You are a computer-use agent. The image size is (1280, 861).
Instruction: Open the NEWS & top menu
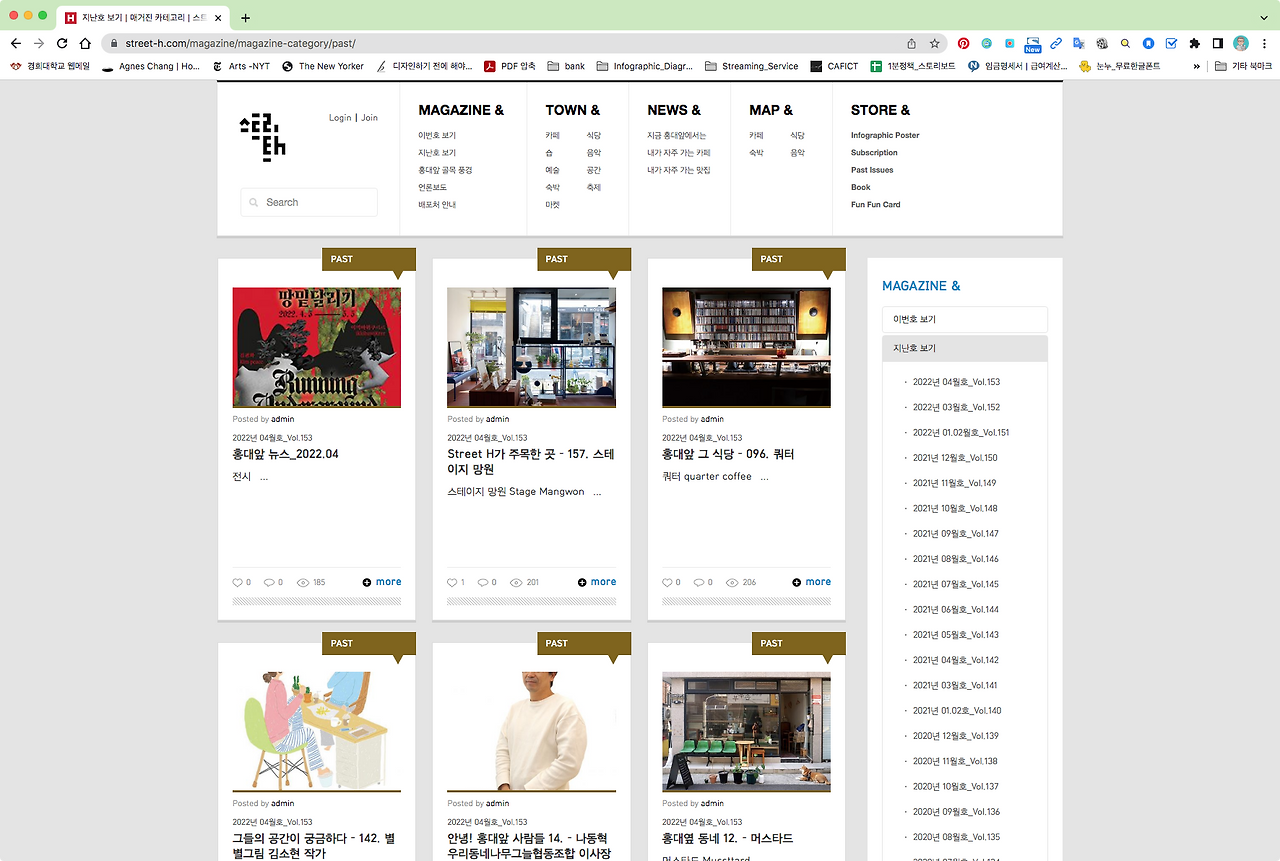[x=674, y=110]
